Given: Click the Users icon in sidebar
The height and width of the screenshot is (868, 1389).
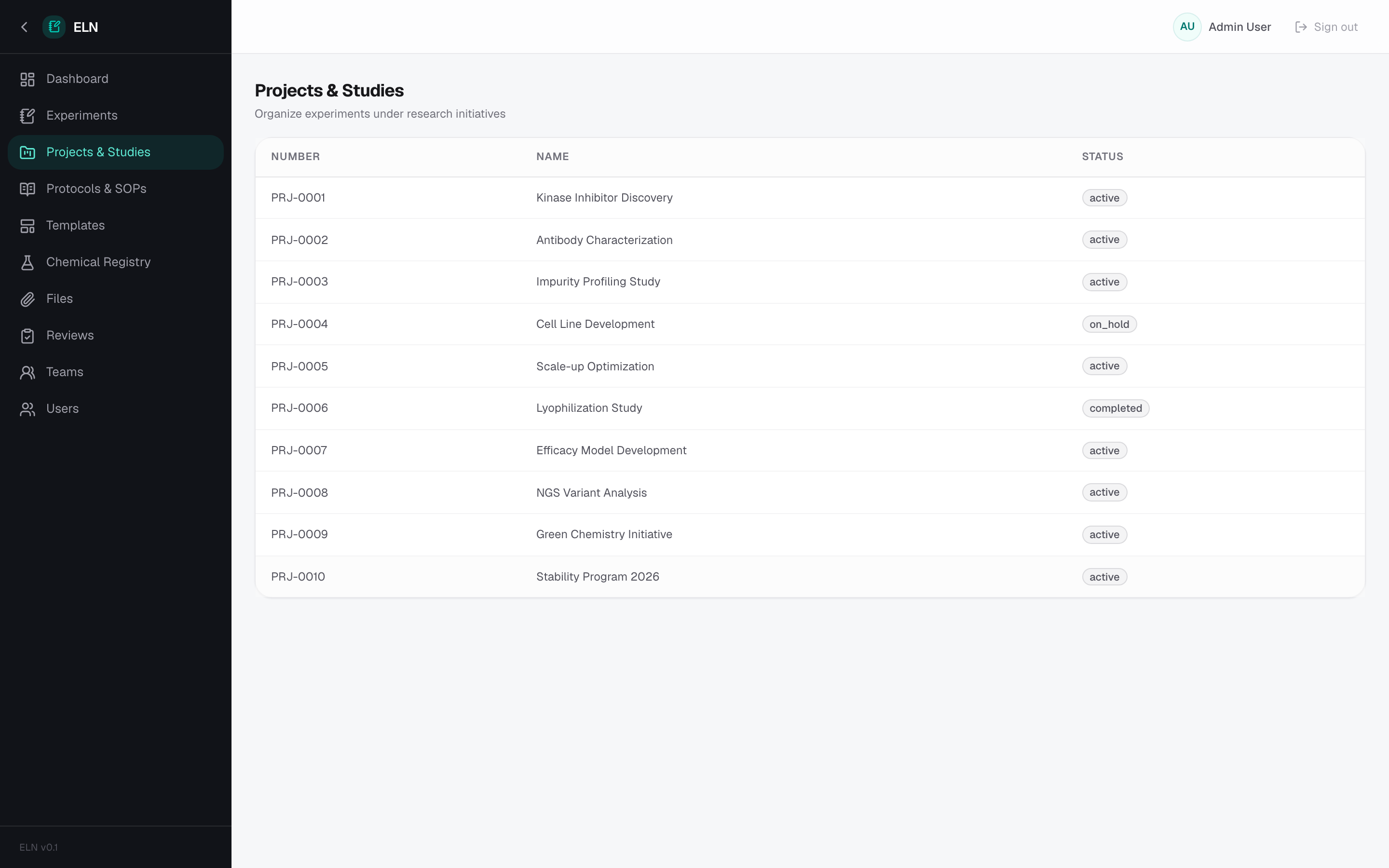Looking at the screenshot, I should click(27, 409).
